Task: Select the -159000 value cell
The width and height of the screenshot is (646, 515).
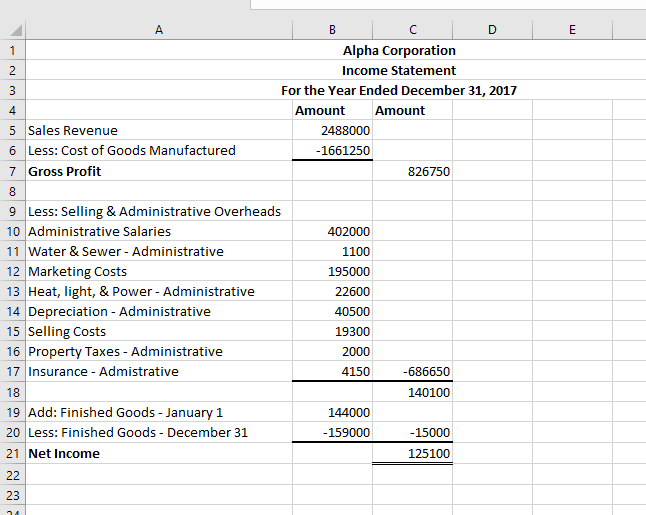Action: coord(332,432)
